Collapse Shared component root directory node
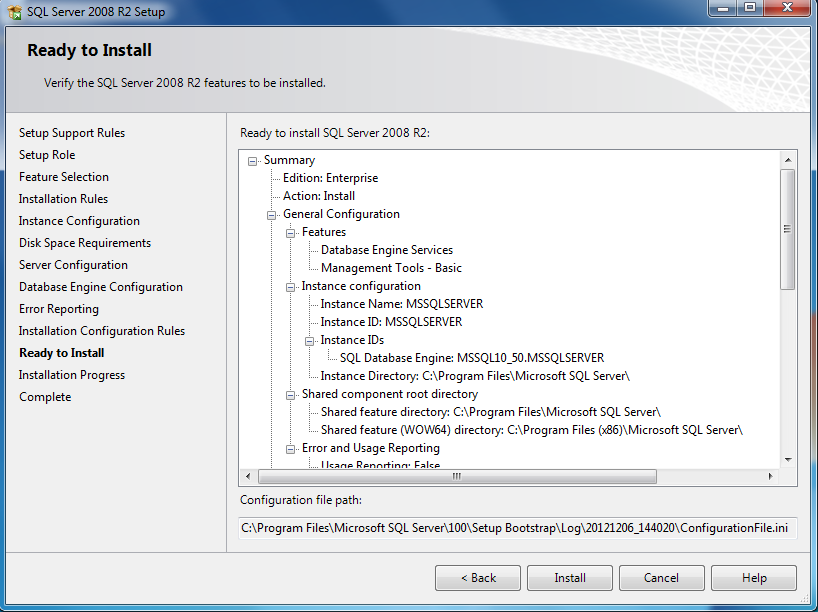Image resolution: width=818 pixels, height=612 pixels. [x=291, y=395]
